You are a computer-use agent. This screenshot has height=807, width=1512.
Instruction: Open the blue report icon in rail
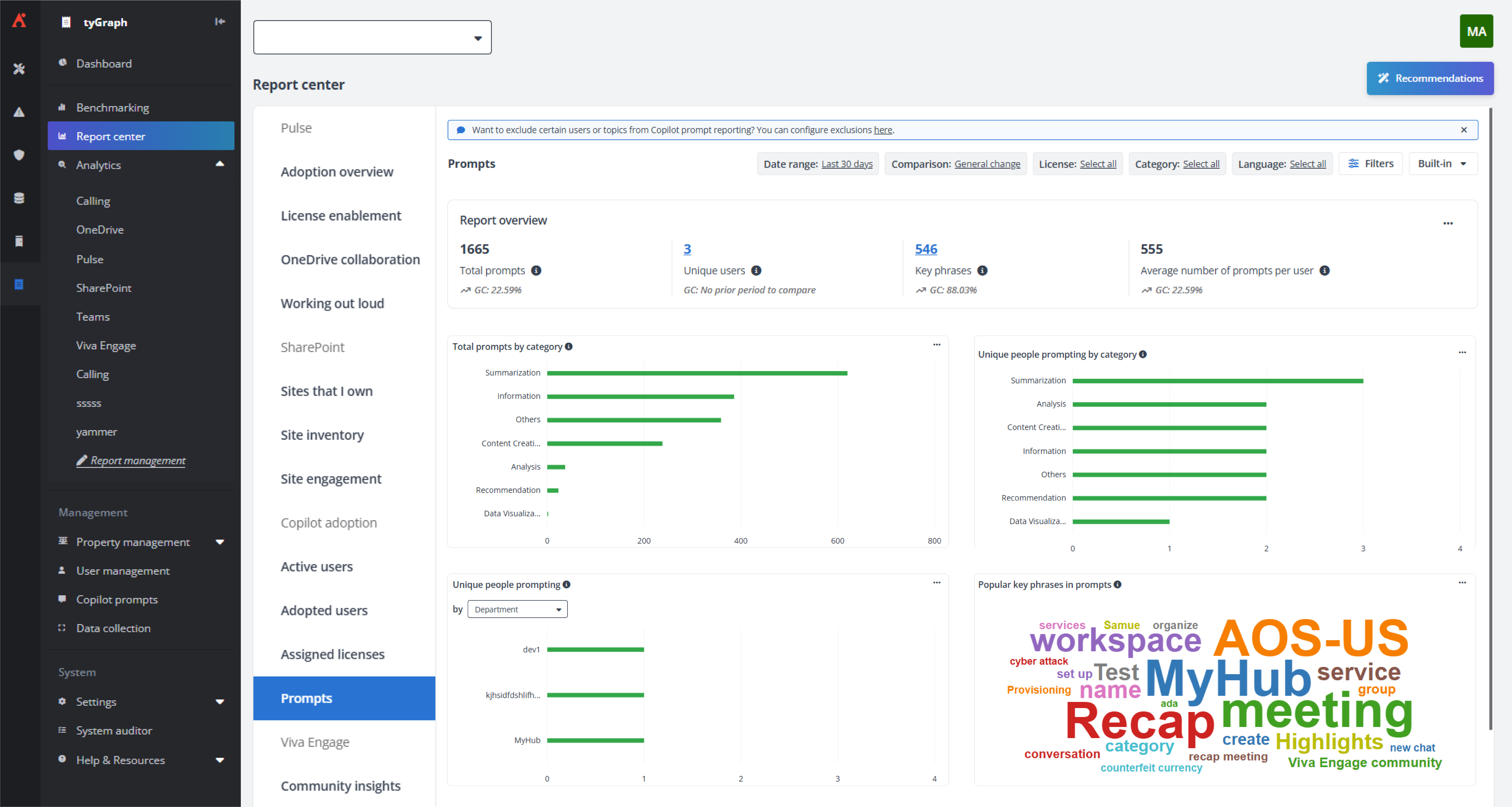pyautogui.click(x=19, y=285)
